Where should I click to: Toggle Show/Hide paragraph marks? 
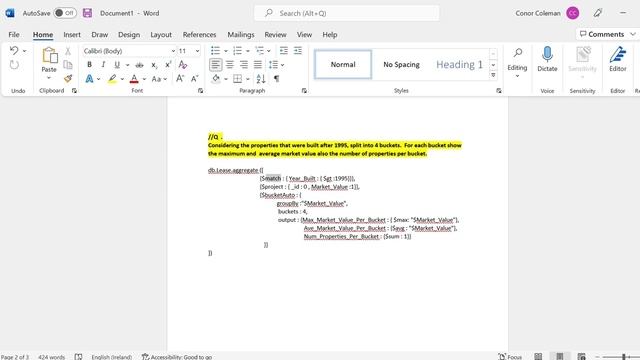[276, 79]
